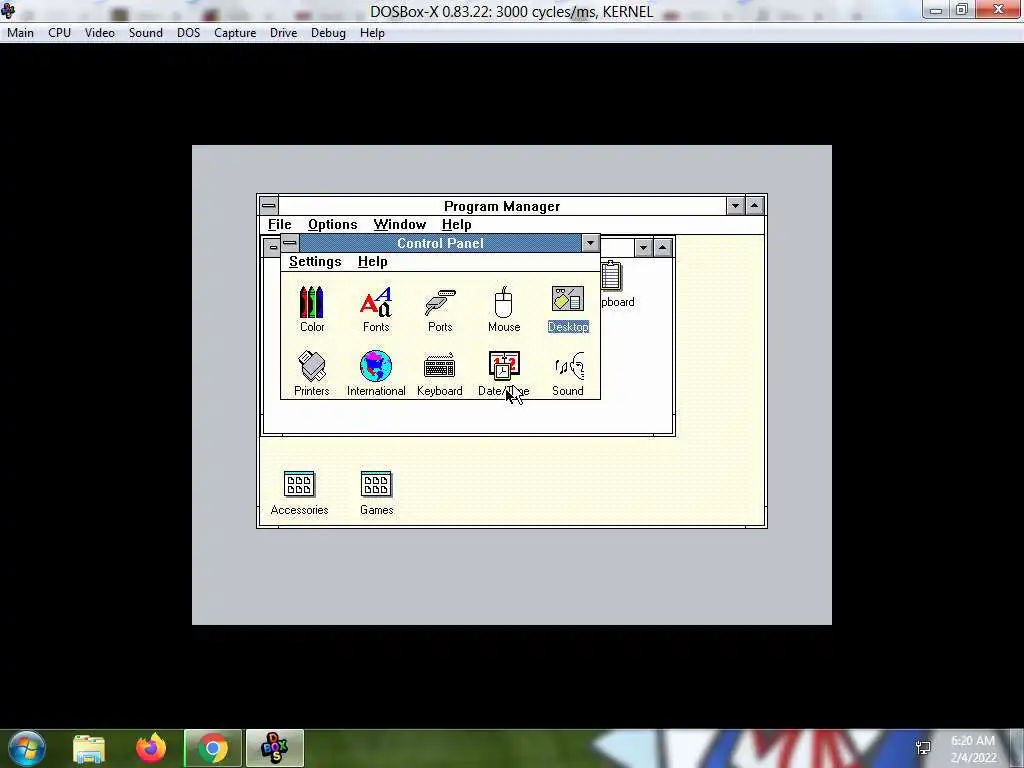
Task: Open the Program Manager system menu box
Action: [x=268, y=206]
